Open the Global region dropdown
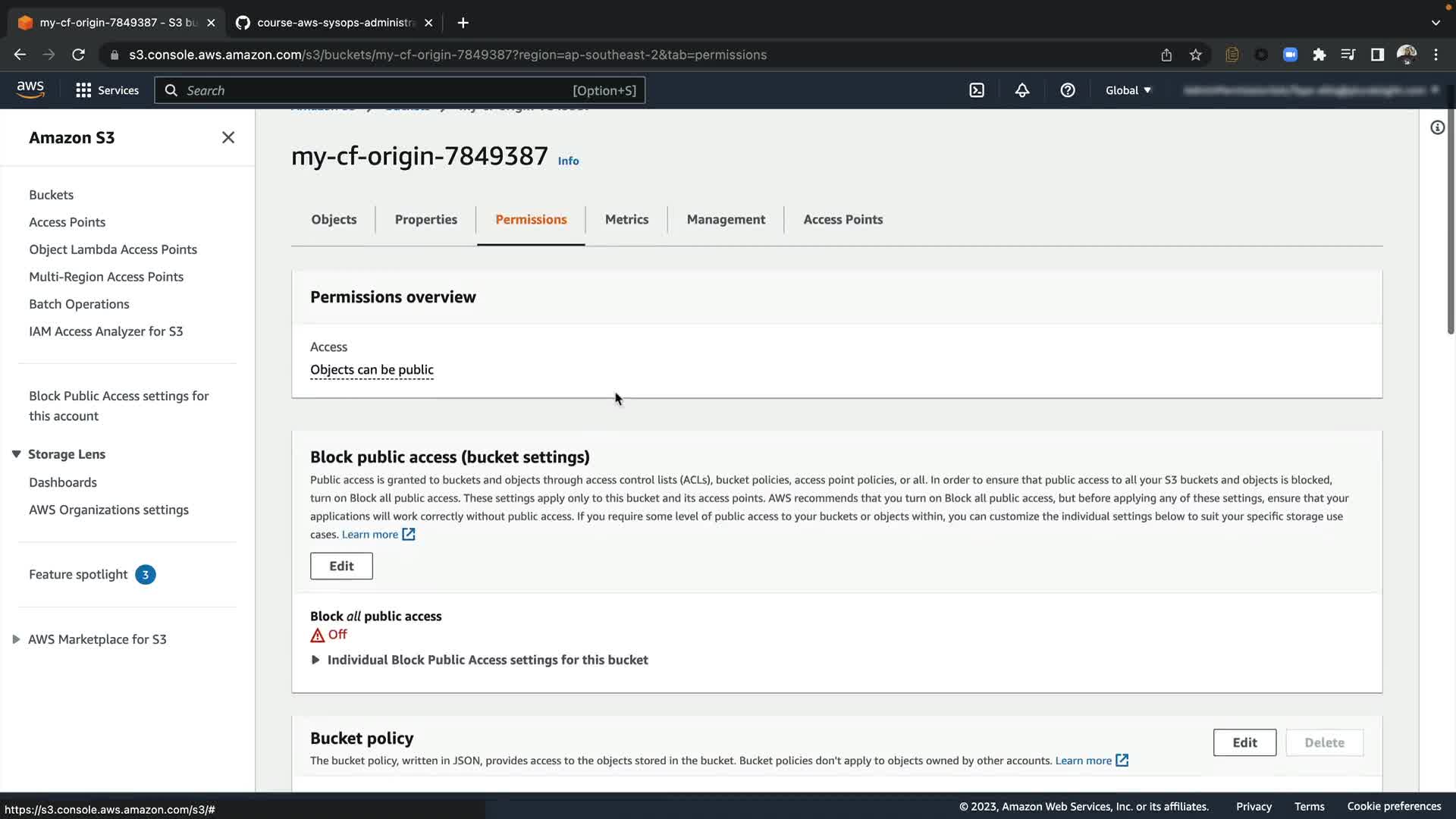The image size is (1456, 819). coord(1128,90)
